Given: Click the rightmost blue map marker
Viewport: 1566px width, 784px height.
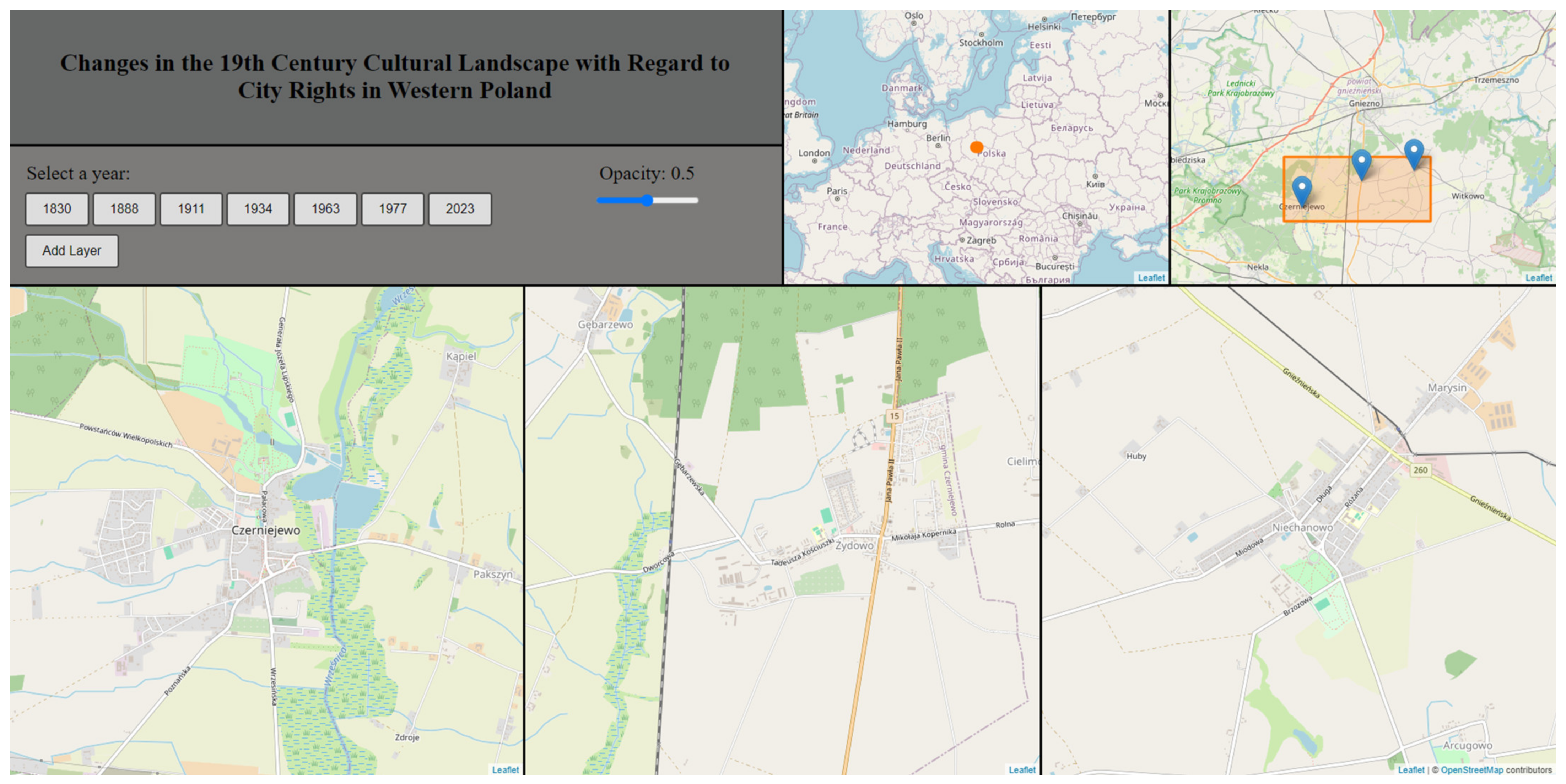Looking at the screenshot, I should tap(1413, 152).
